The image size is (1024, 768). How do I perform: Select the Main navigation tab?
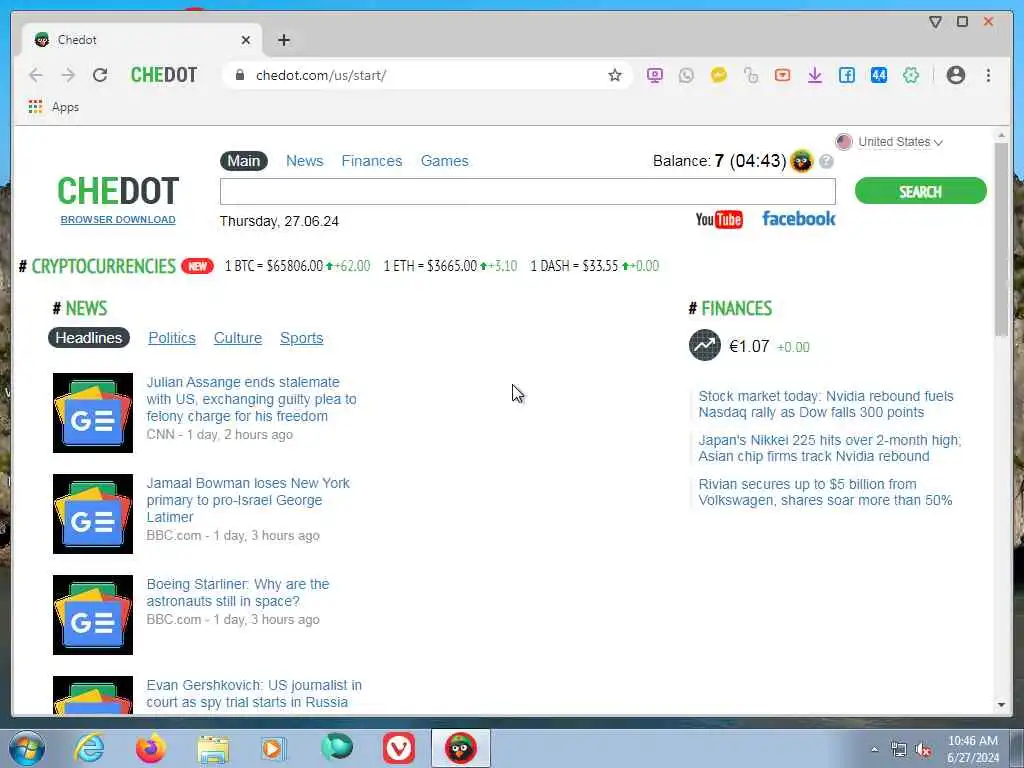pyautogui.click(x=244, y=161)
